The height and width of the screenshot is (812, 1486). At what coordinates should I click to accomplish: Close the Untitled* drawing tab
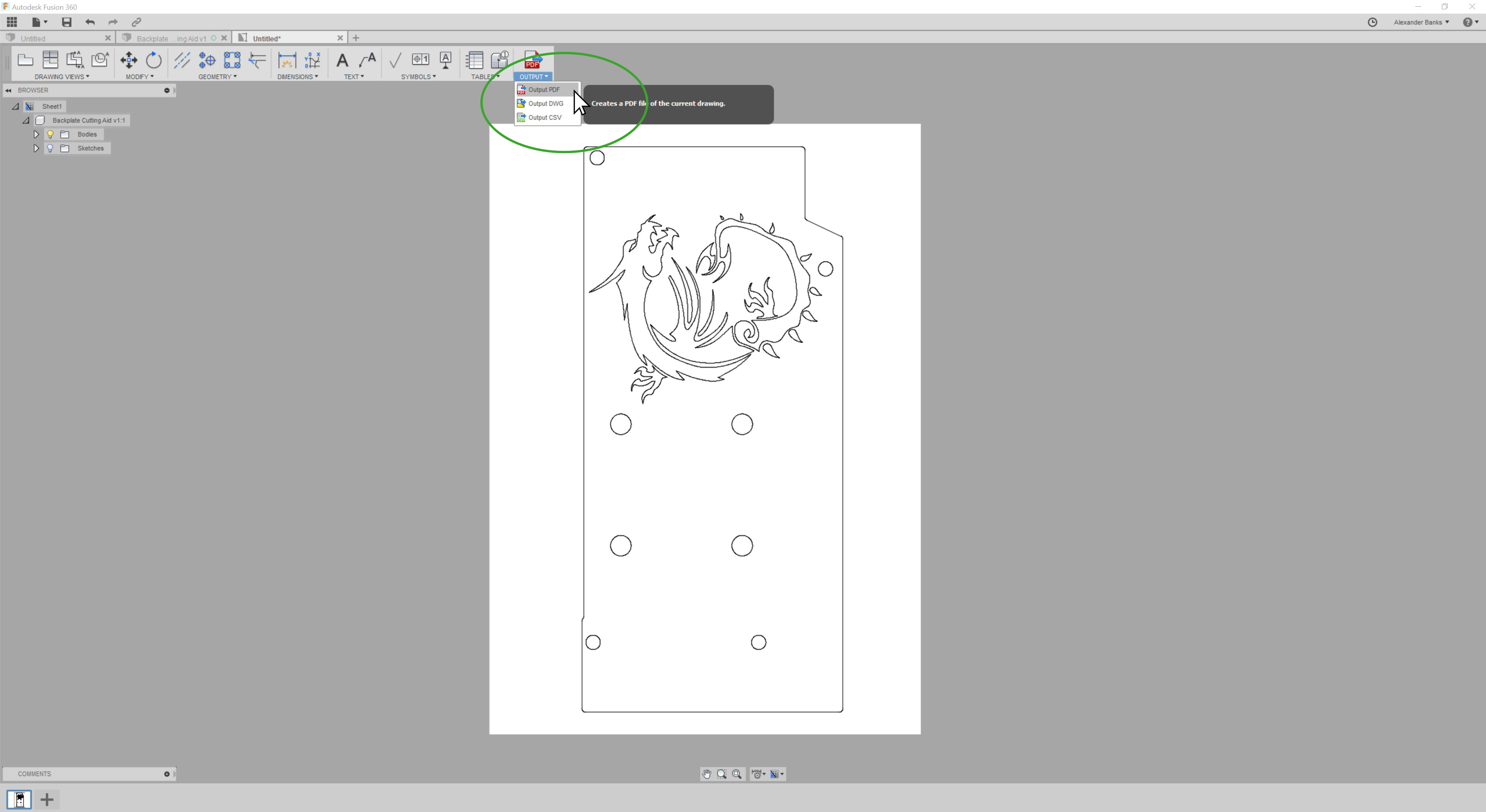(x=340, y=38)
